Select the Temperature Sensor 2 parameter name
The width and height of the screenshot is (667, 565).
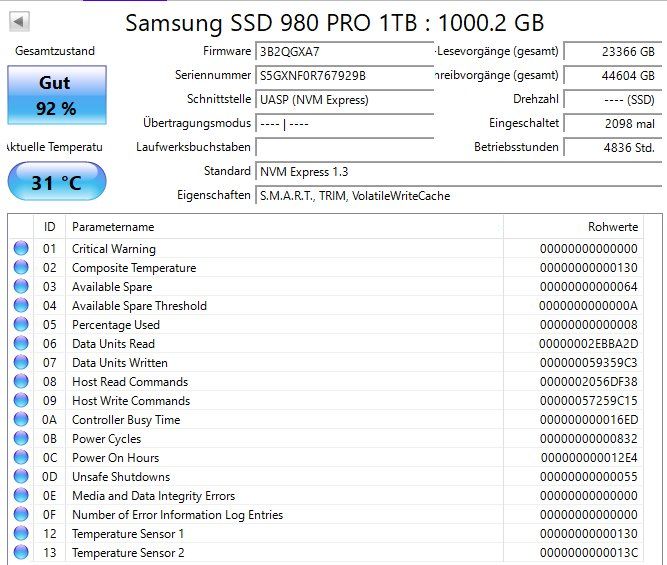point(128,553)
